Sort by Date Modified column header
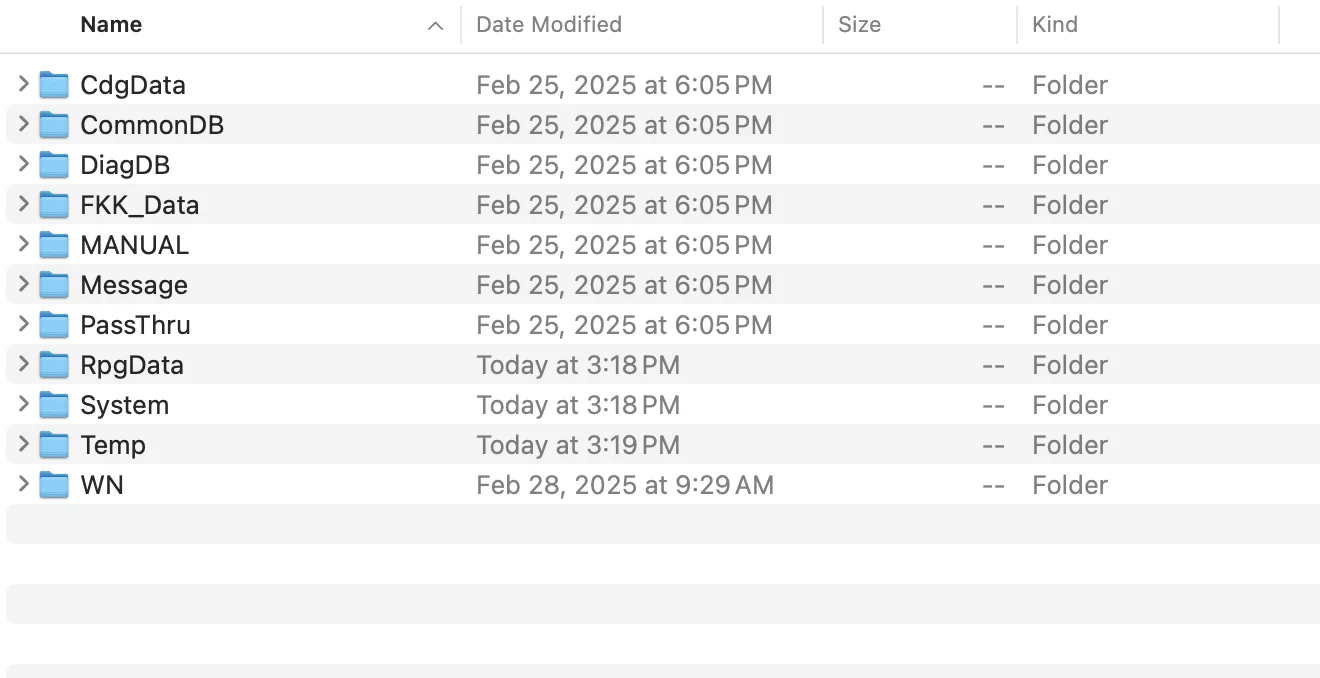 [549, 25]
